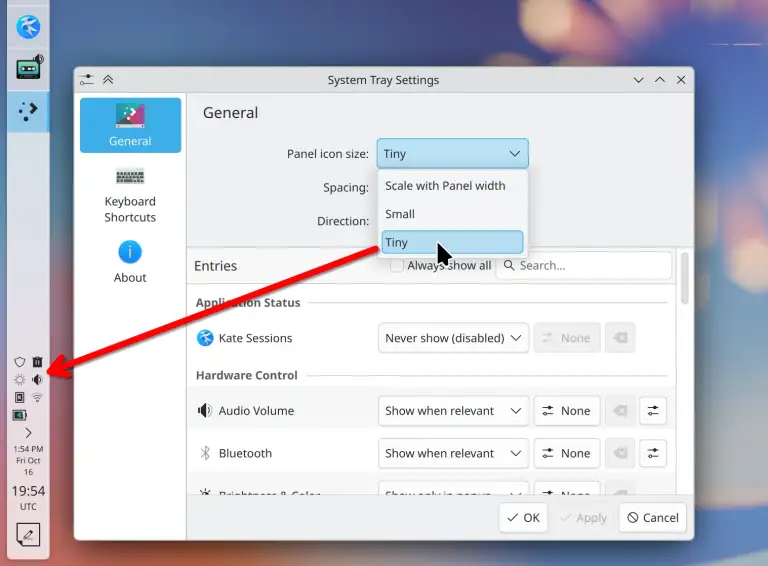768x566 pixels.
Task: Open Audio Volume visibility dropdown
Action: click(x=453, y=411)
